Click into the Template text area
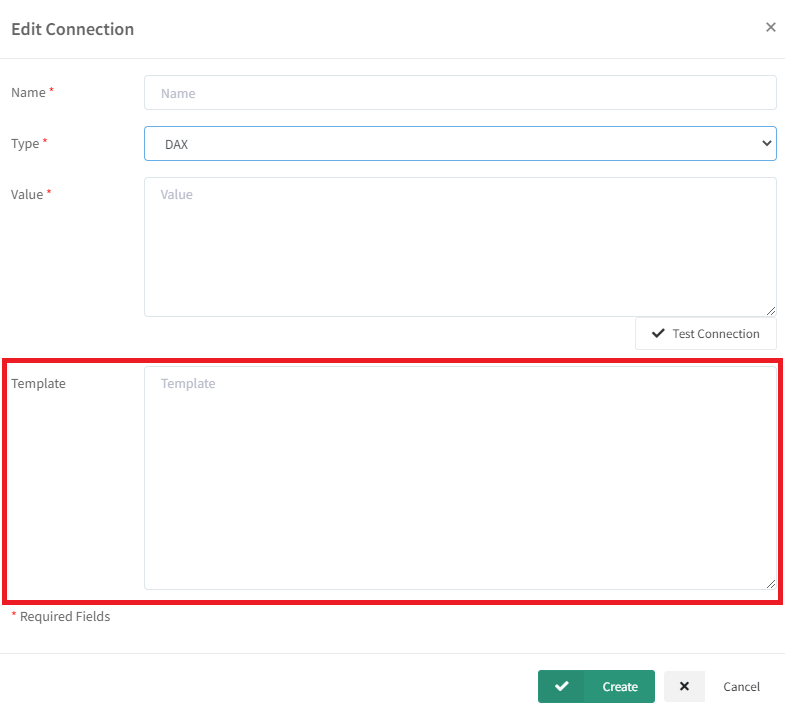The image size is (785, 712). (x=460, y=478)
